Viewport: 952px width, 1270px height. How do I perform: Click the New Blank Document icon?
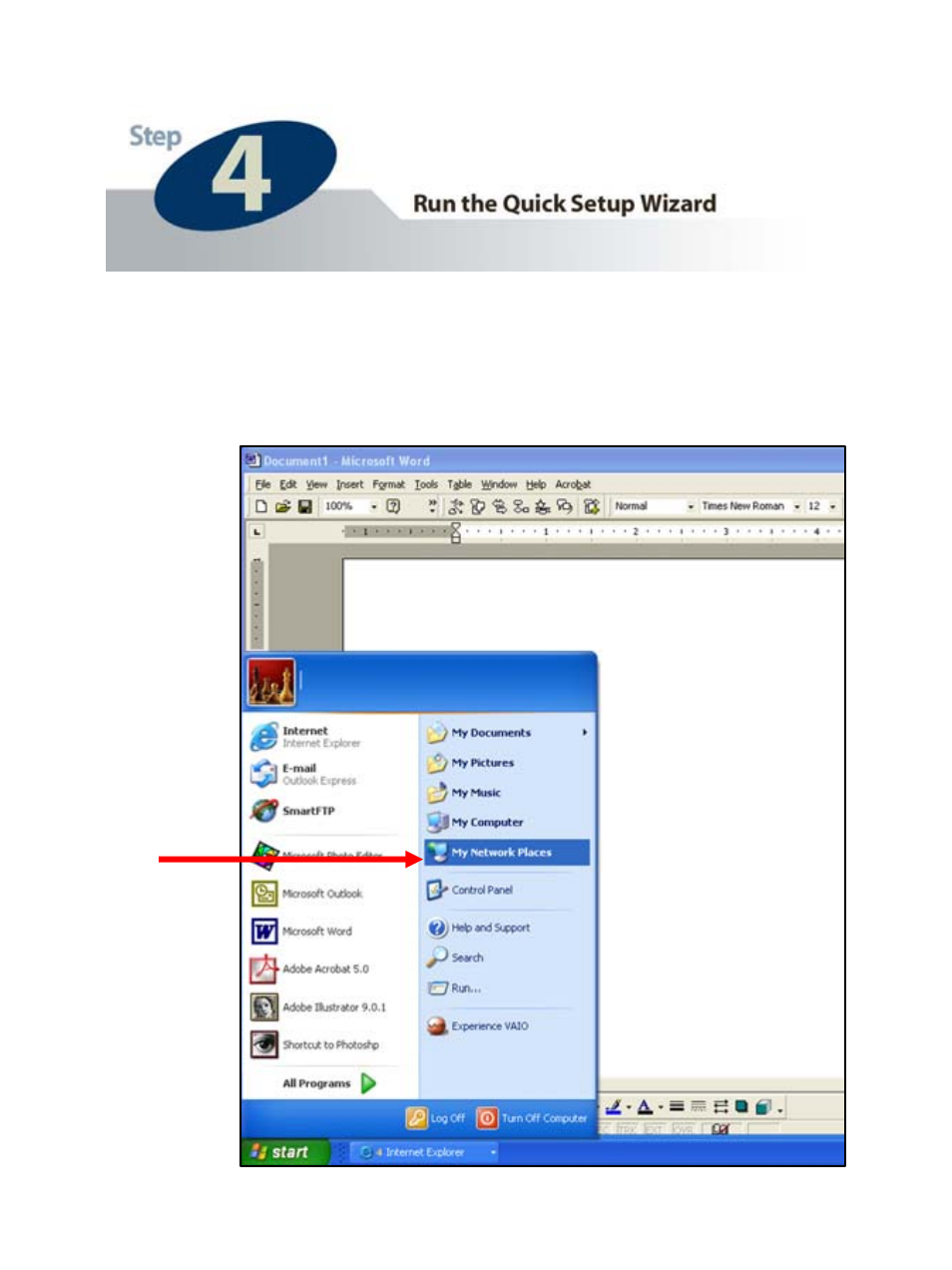[261, 506]
